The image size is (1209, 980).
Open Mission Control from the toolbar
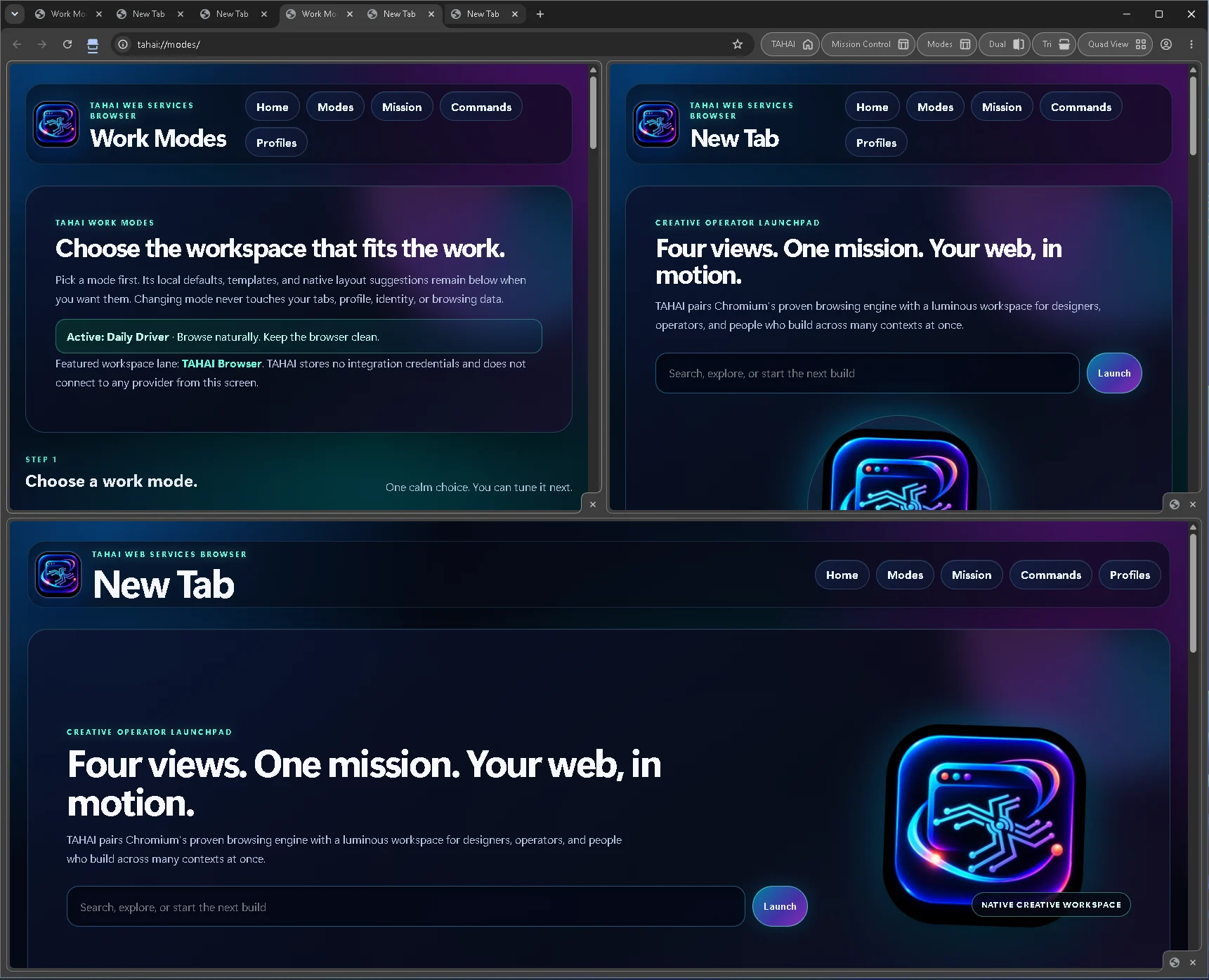869,44
